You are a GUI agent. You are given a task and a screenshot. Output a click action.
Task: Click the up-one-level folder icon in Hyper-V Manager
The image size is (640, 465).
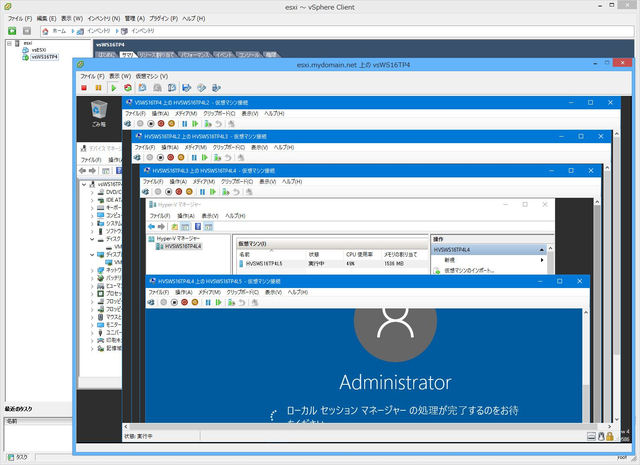[x=175, y=227]
